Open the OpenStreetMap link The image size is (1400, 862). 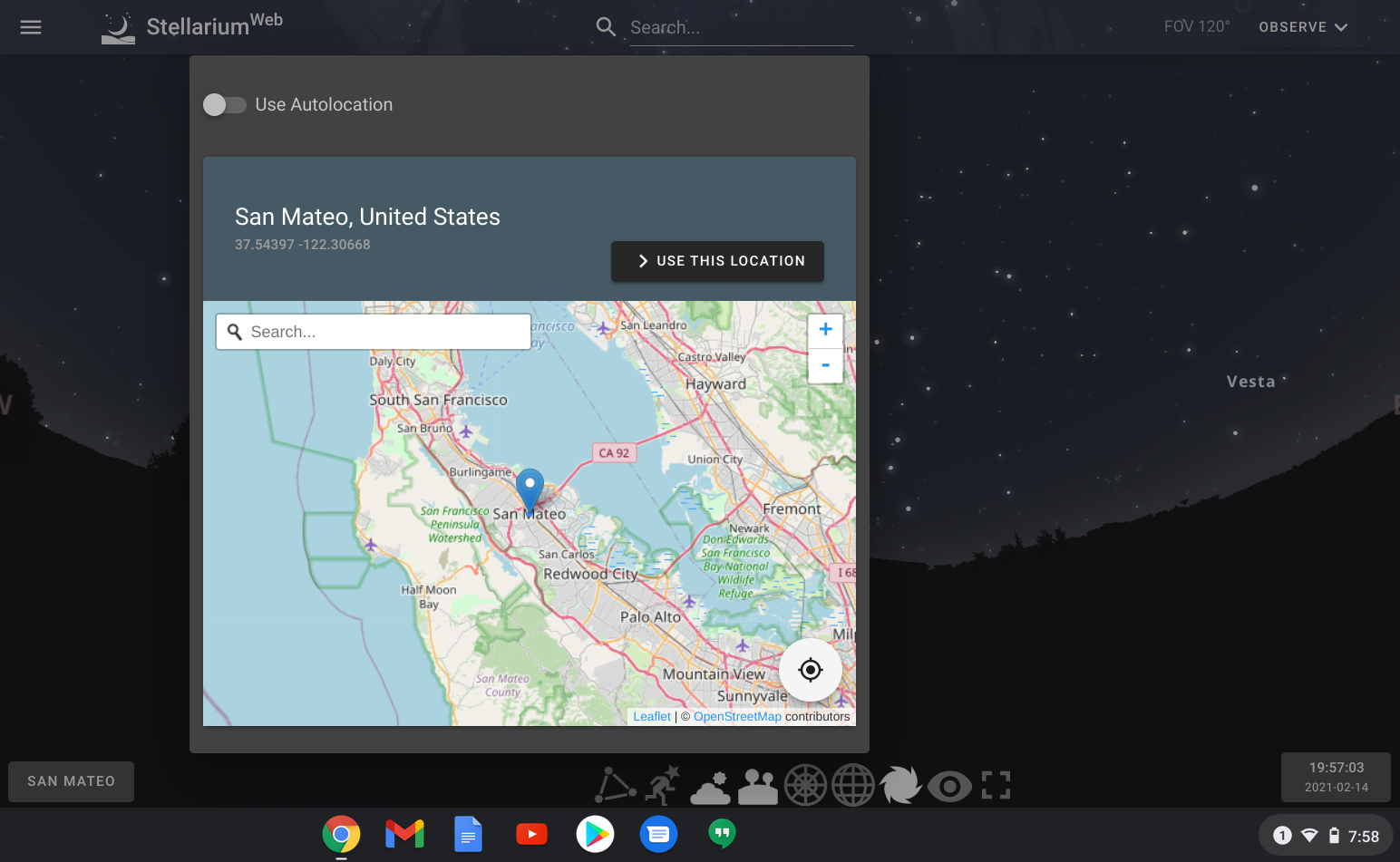(x=737, y=716)
